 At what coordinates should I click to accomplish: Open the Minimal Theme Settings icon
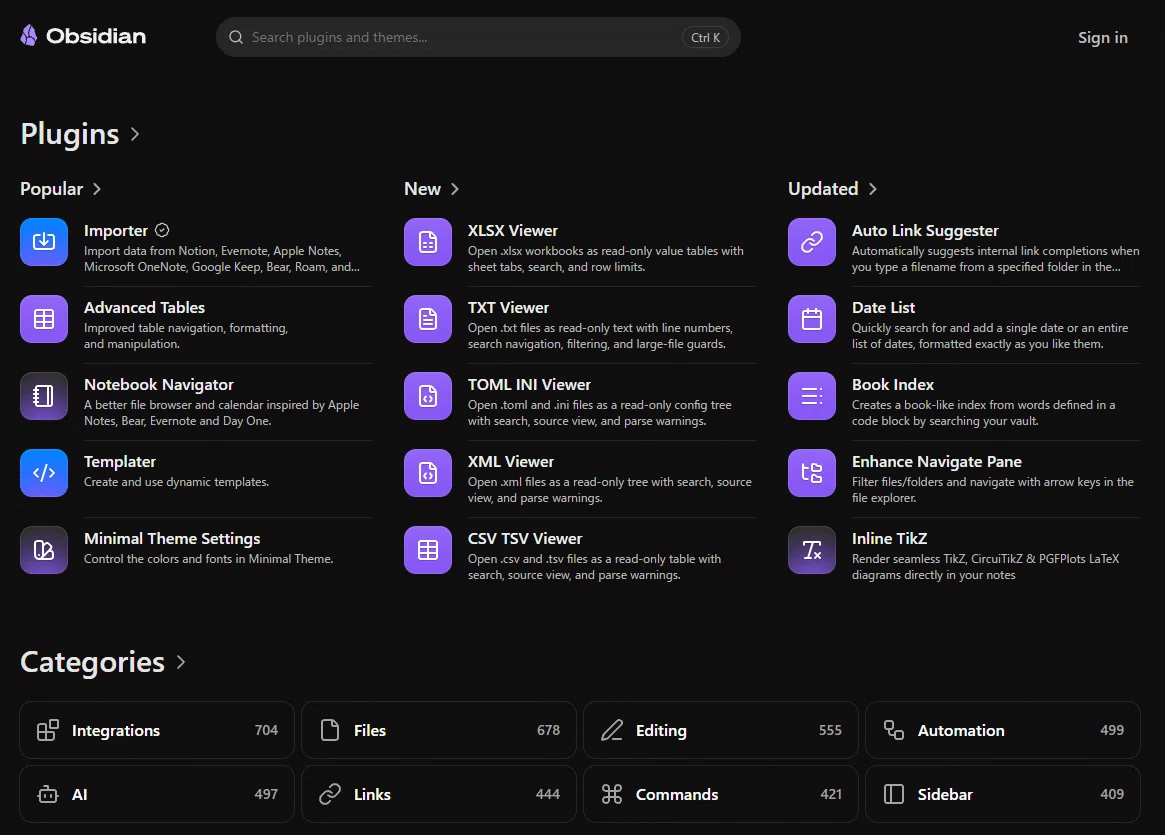[44, 550]
